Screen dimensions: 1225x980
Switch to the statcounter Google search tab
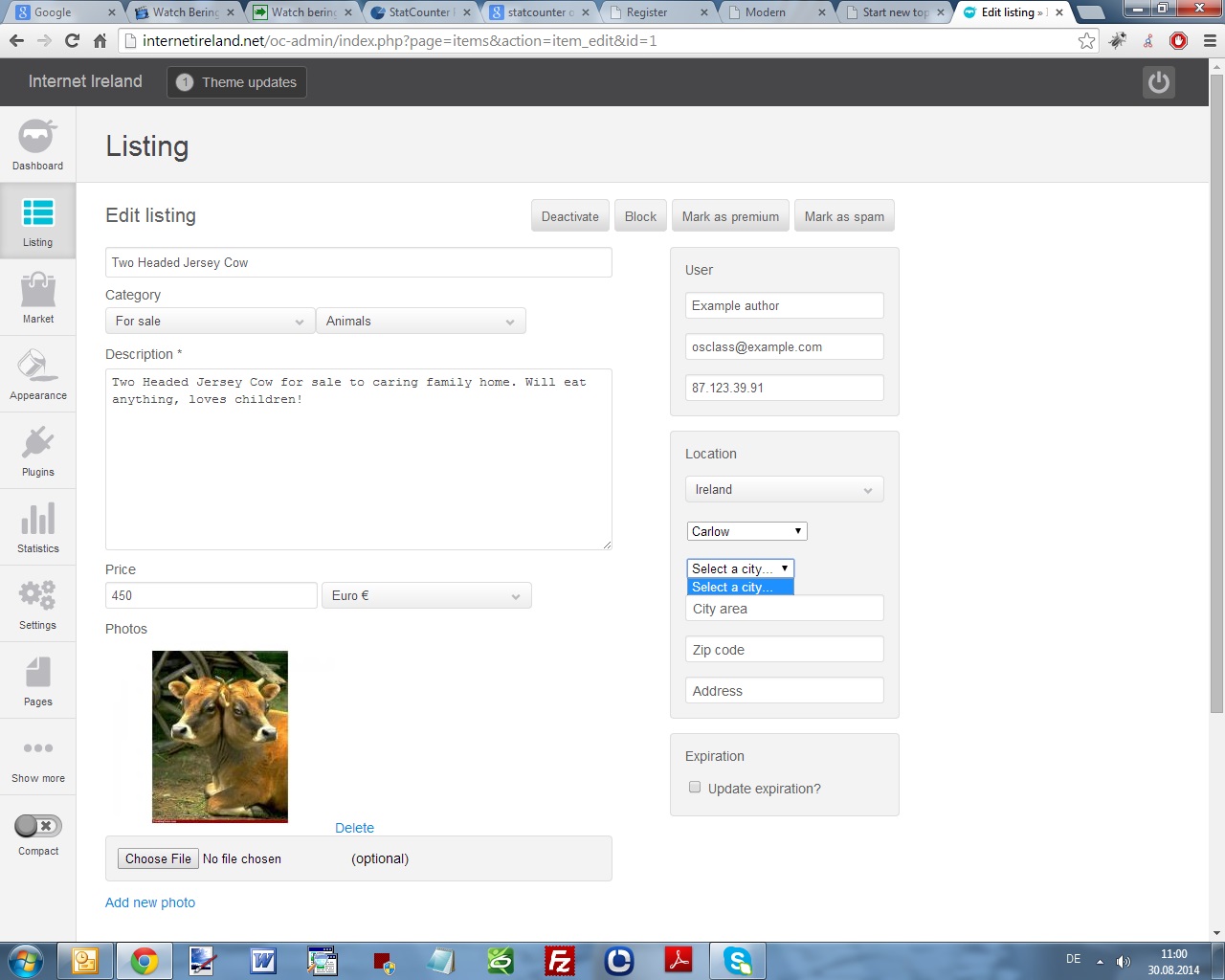tap(538, 12)
